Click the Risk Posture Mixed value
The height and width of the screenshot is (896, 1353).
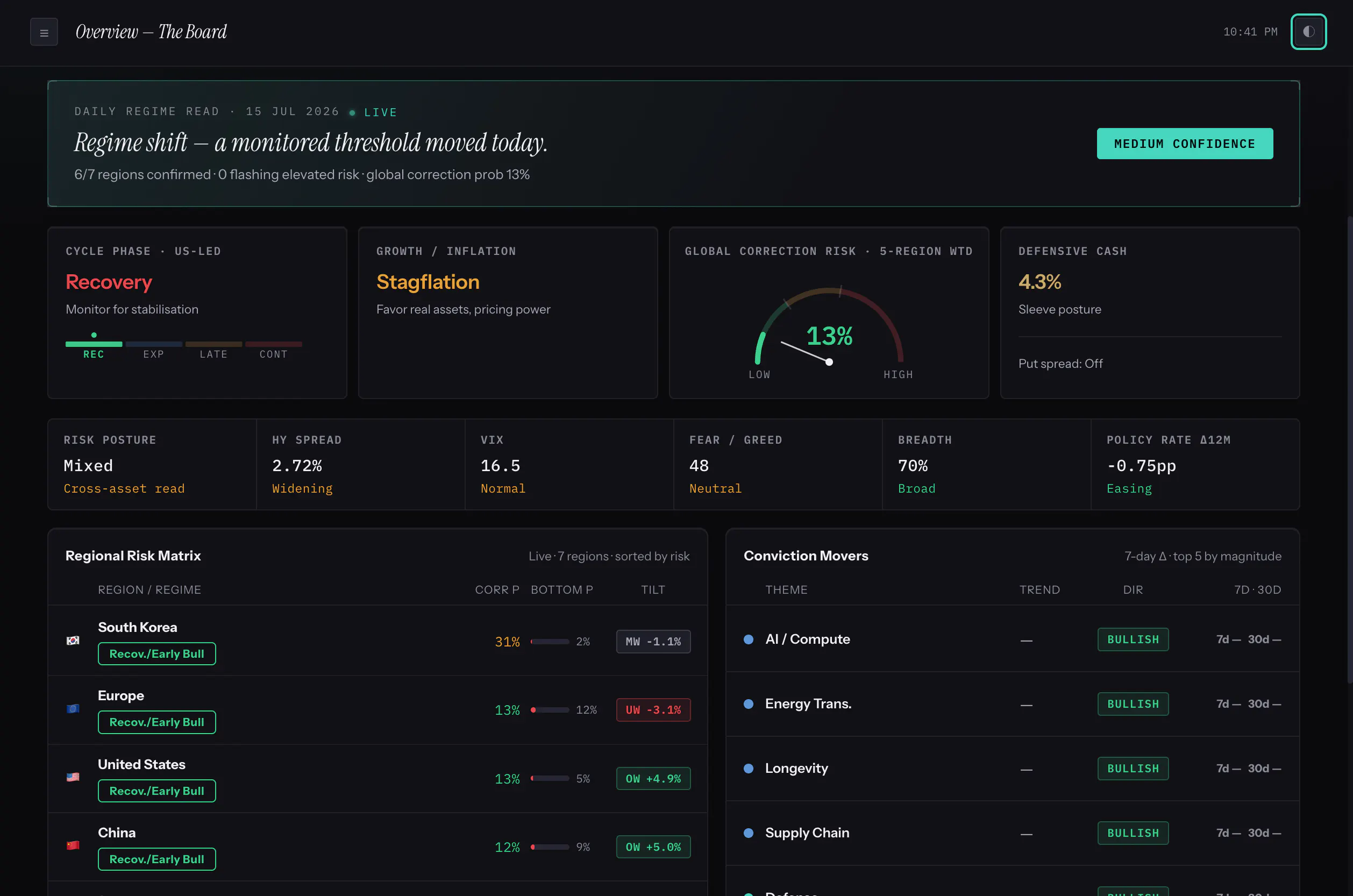click(88, 466)
